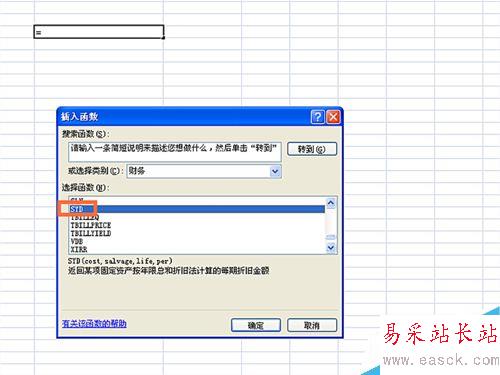500x375 pixels.
Task: Click the function list scrollbar thumb
Action: (x=331, y=237)
